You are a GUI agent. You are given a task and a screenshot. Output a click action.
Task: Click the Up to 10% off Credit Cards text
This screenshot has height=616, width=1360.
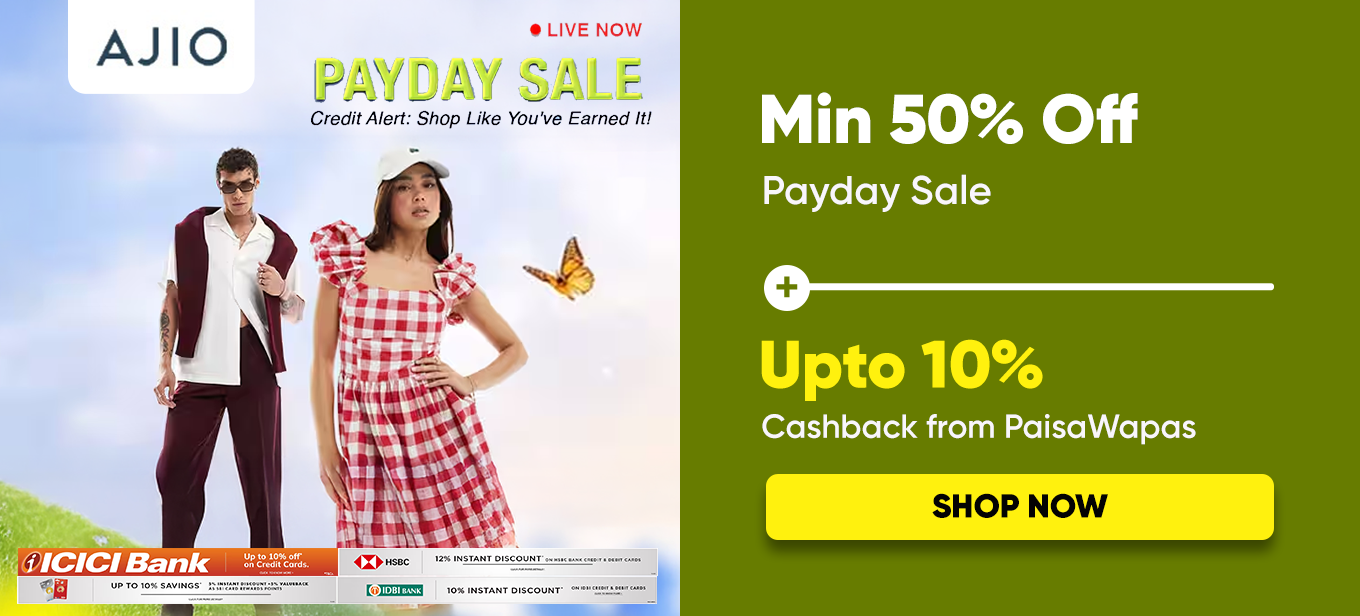(273, 561)
